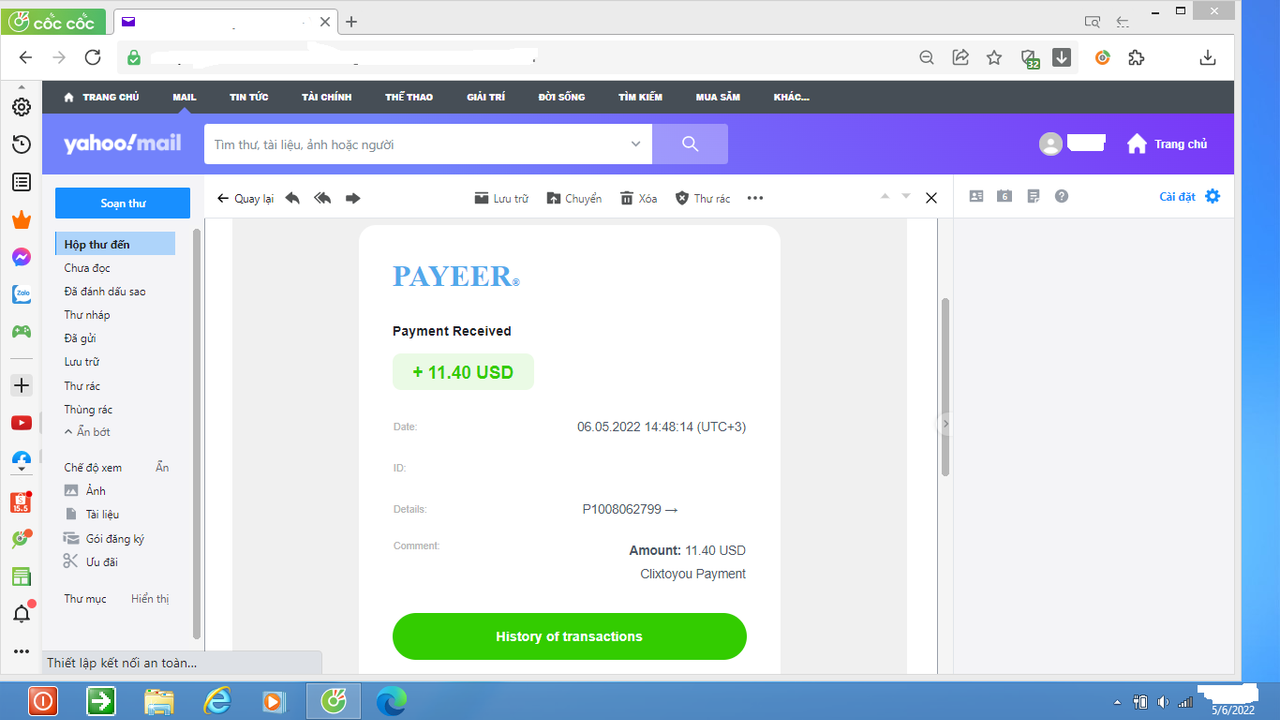This screenshot has width=1280, height=720.
Task: Go to Trang chủ home link
Action: (x=1167, y=144)
